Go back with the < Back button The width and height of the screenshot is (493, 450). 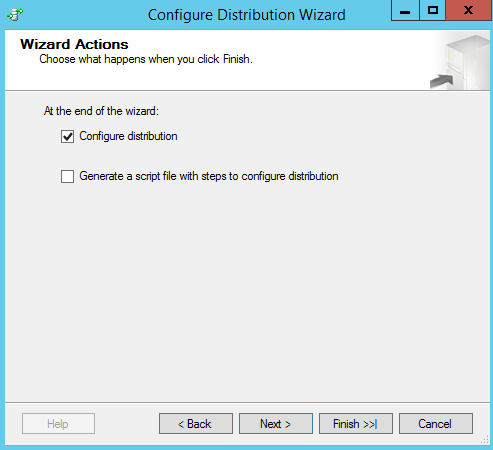(196, 424)
